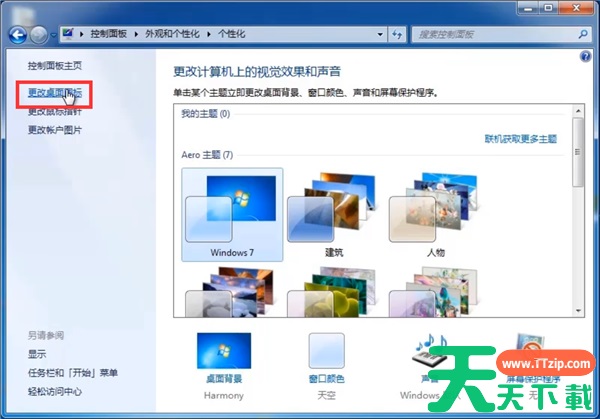Select 外观和个性化 in the breadcrumb

172,34
